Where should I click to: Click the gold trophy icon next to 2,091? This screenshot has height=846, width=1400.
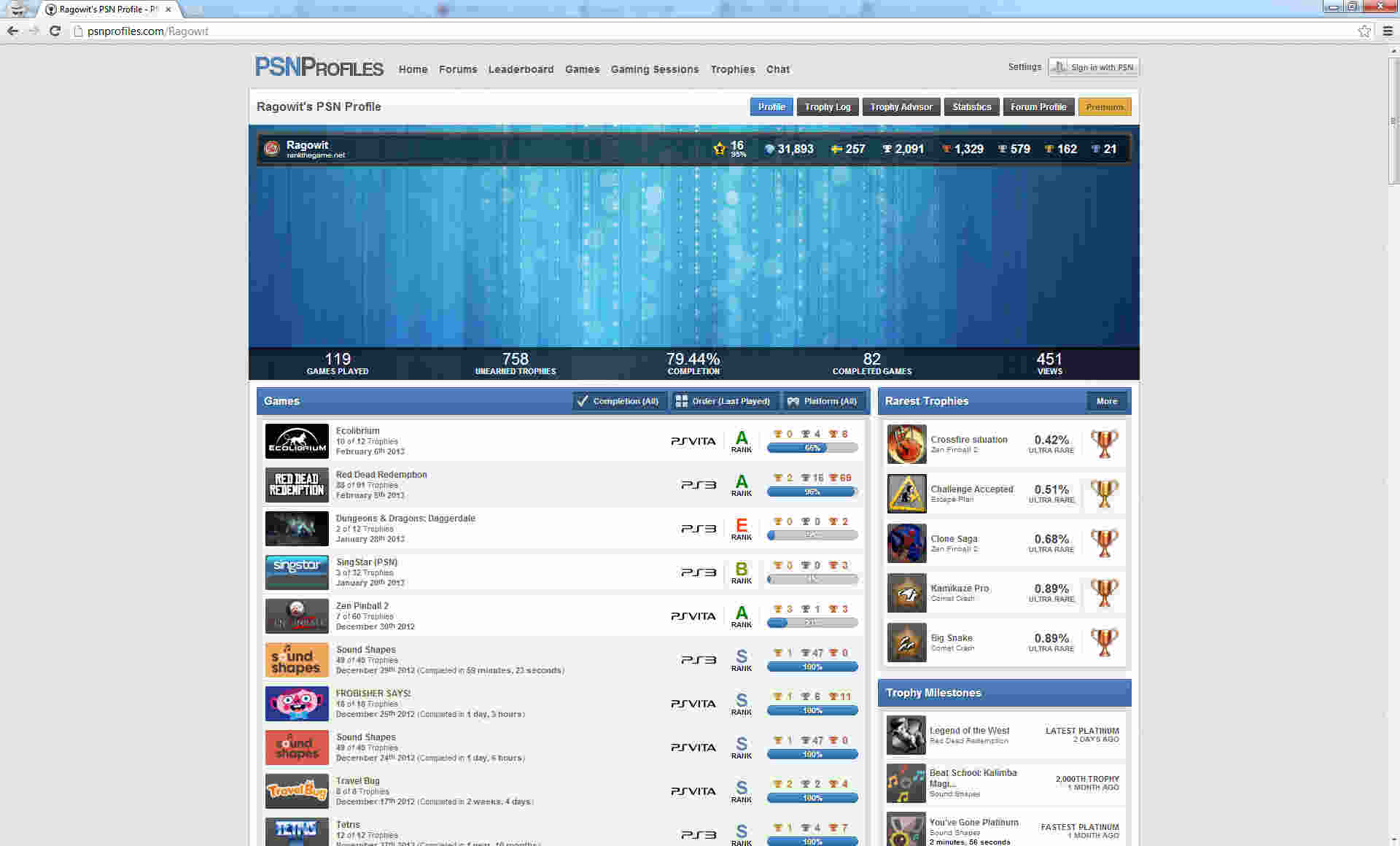point(886,148)
